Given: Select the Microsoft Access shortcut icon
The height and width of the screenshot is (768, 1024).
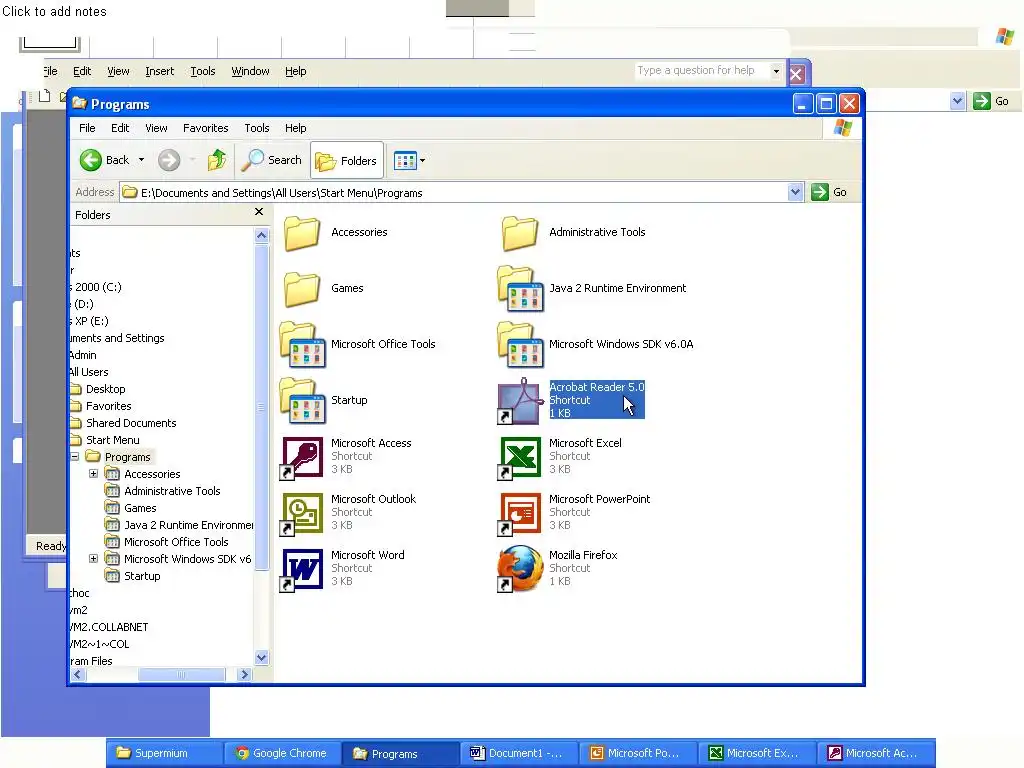Looking at the screenshot, I should pyautogui.click(x=302, y=457).
